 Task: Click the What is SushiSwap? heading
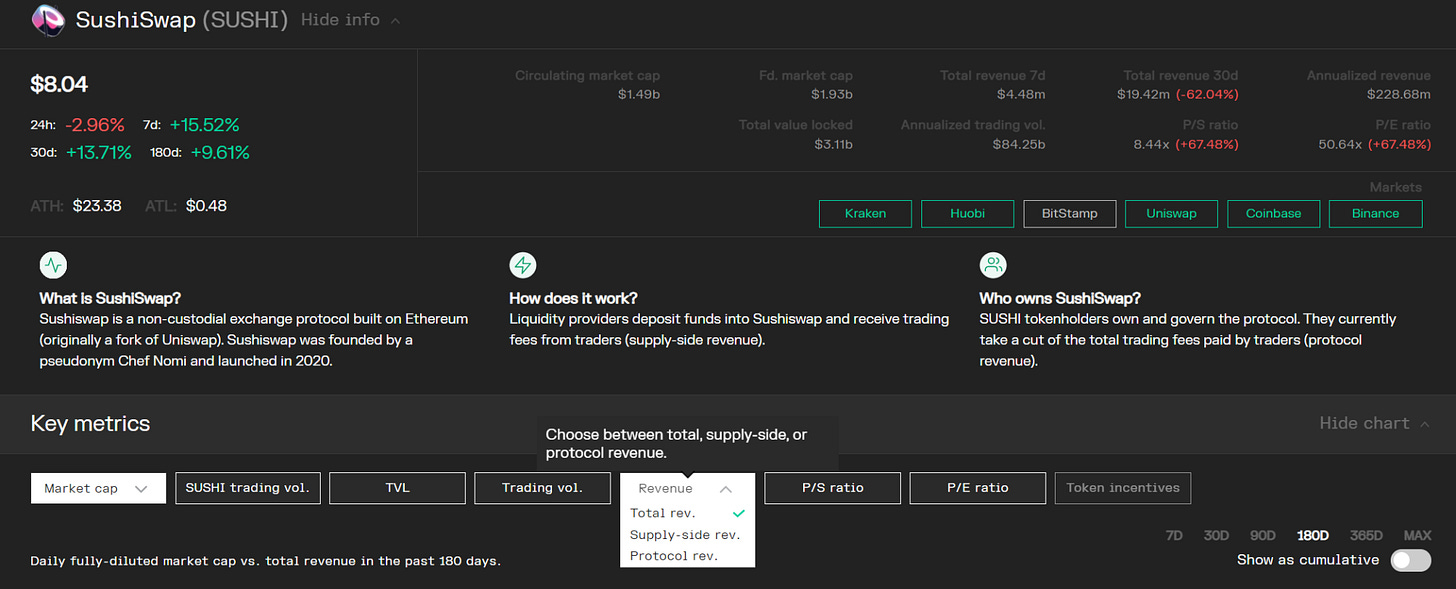(110, 298)
